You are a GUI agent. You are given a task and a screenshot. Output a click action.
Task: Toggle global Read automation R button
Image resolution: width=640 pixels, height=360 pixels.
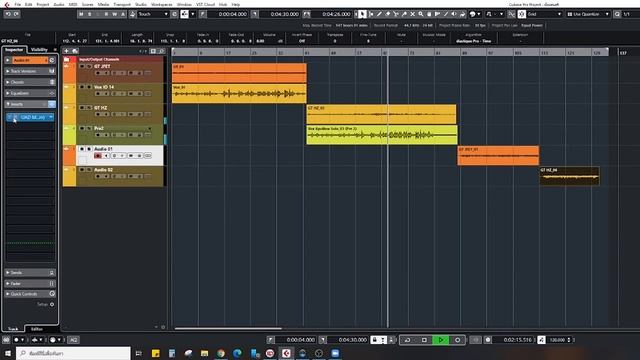pos(106,14)
